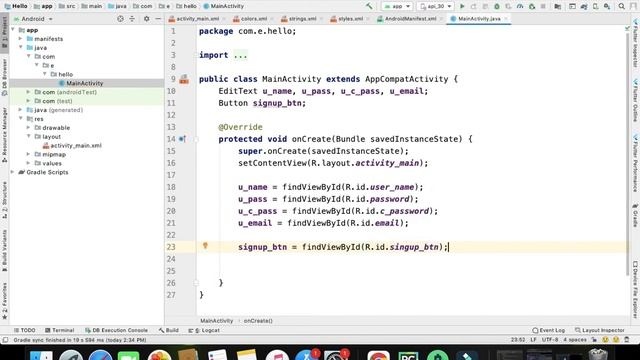Click '4 spaces' indent setting

point(575,340)
